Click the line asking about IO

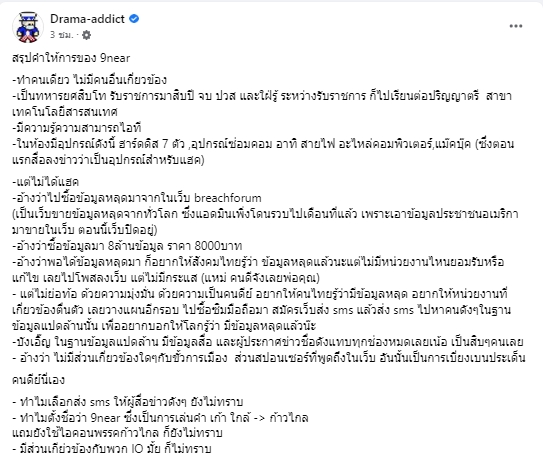tap(112, 449)
